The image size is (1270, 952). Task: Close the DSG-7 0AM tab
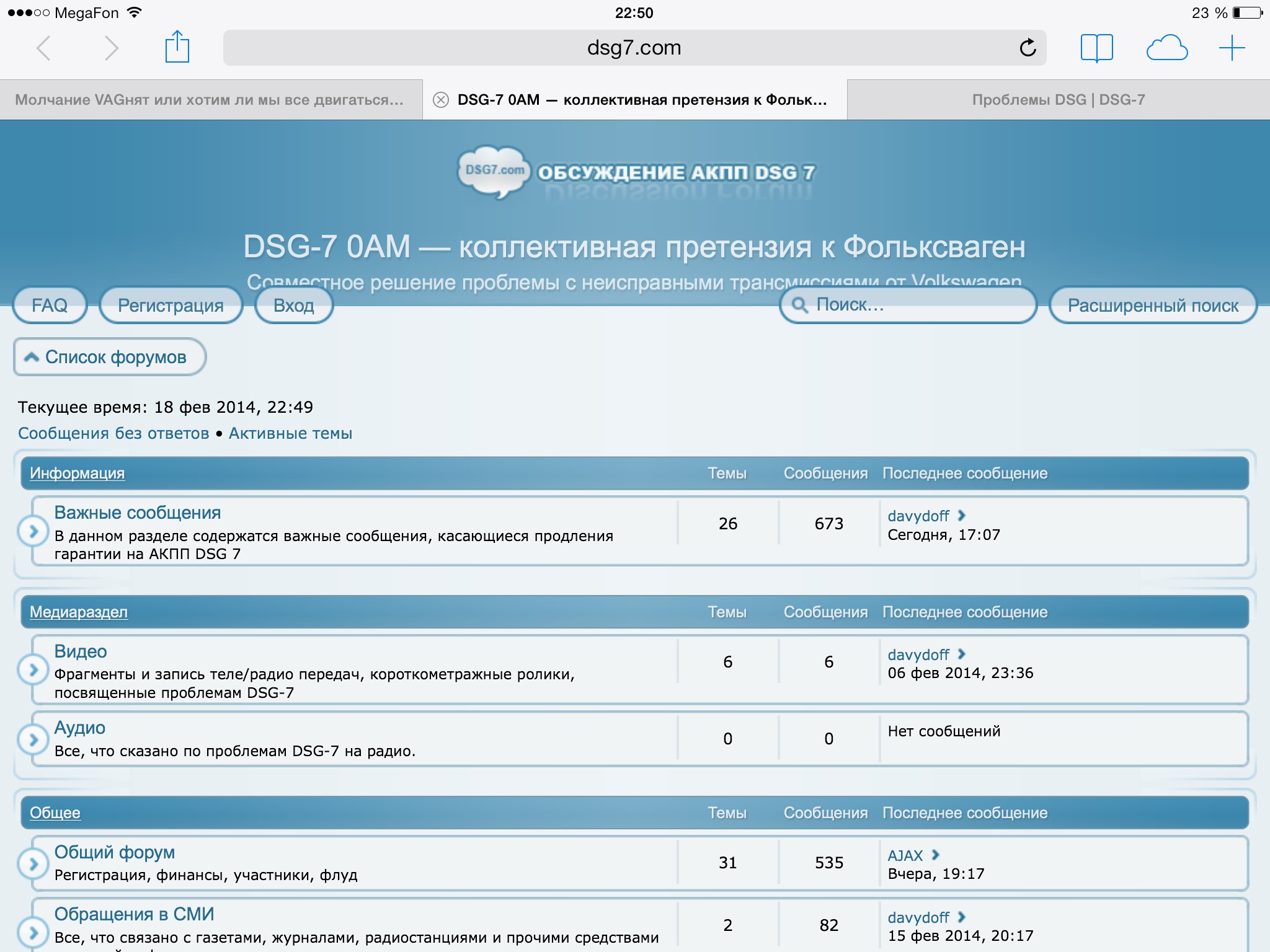[x=441, y=100]
